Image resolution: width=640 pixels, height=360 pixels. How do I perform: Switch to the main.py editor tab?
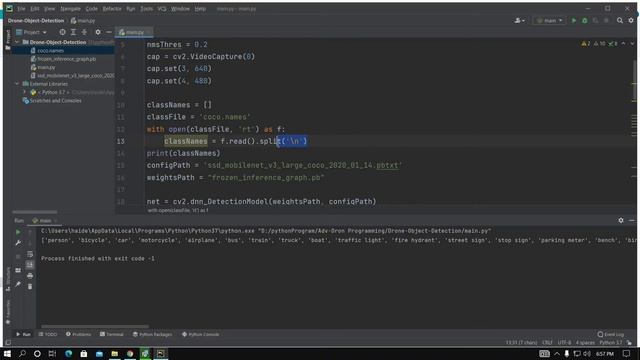(x=134, y=32)
